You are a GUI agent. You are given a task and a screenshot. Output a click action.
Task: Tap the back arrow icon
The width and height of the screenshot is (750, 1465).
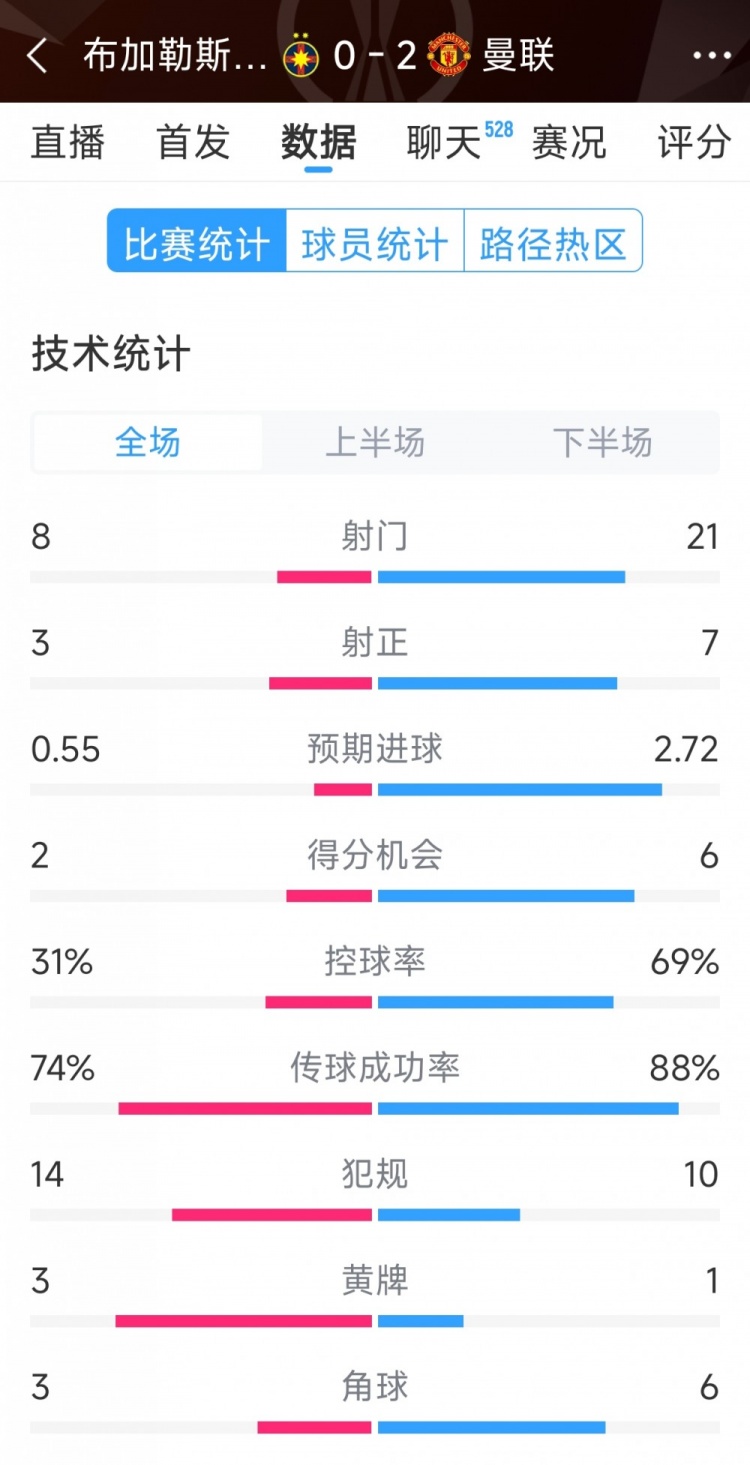click(37, 56)
